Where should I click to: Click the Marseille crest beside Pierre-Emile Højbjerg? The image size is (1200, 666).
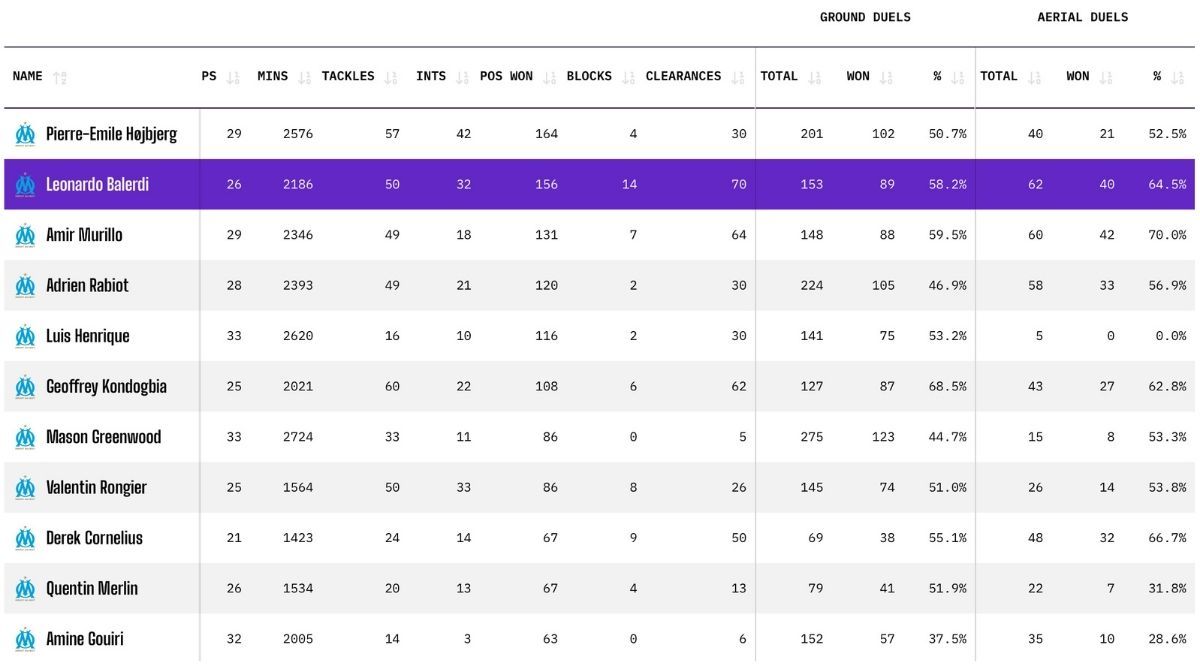(x=25, y=134)
